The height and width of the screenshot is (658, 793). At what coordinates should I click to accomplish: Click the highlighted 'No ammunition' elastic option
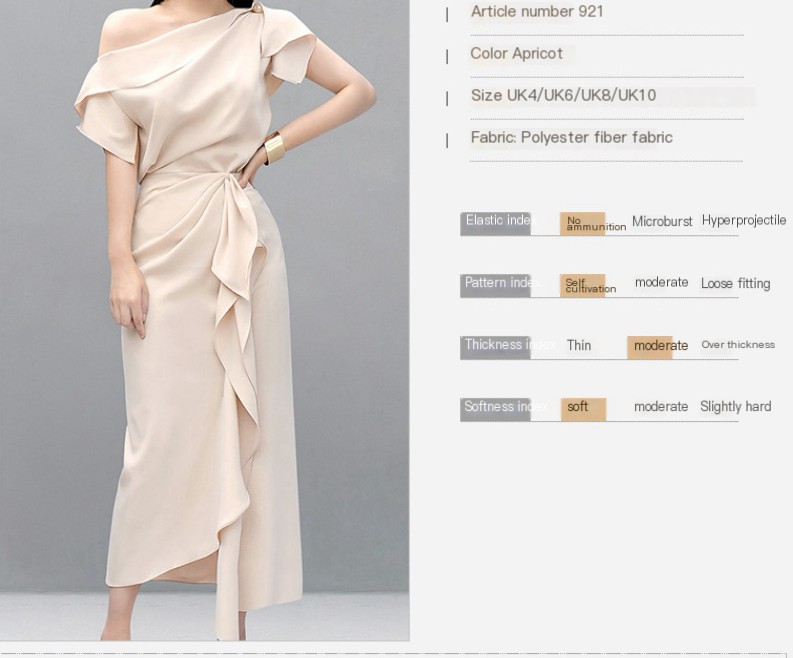583,223
